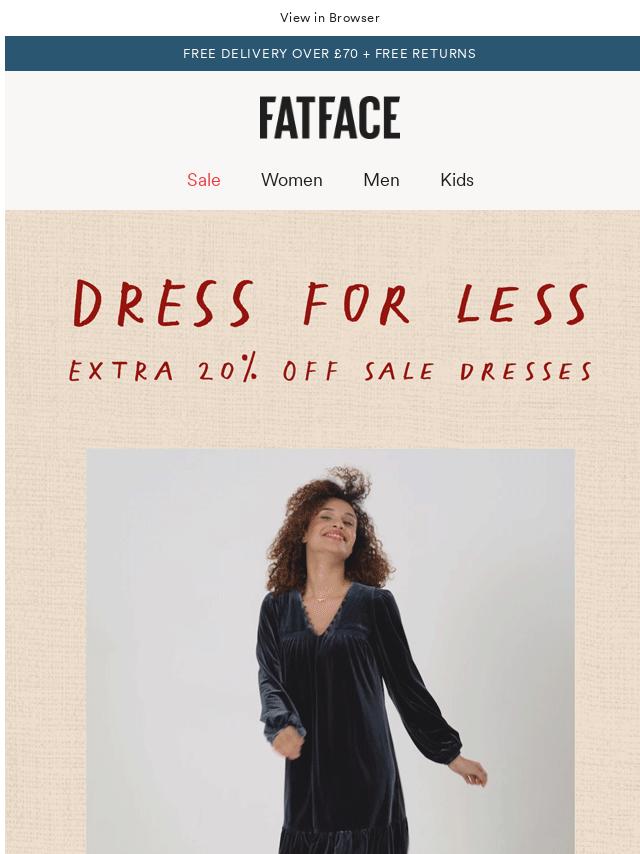Click the model's gold necklace
Viewport: 640px width, 854px height.
click(x=321, y=598)
